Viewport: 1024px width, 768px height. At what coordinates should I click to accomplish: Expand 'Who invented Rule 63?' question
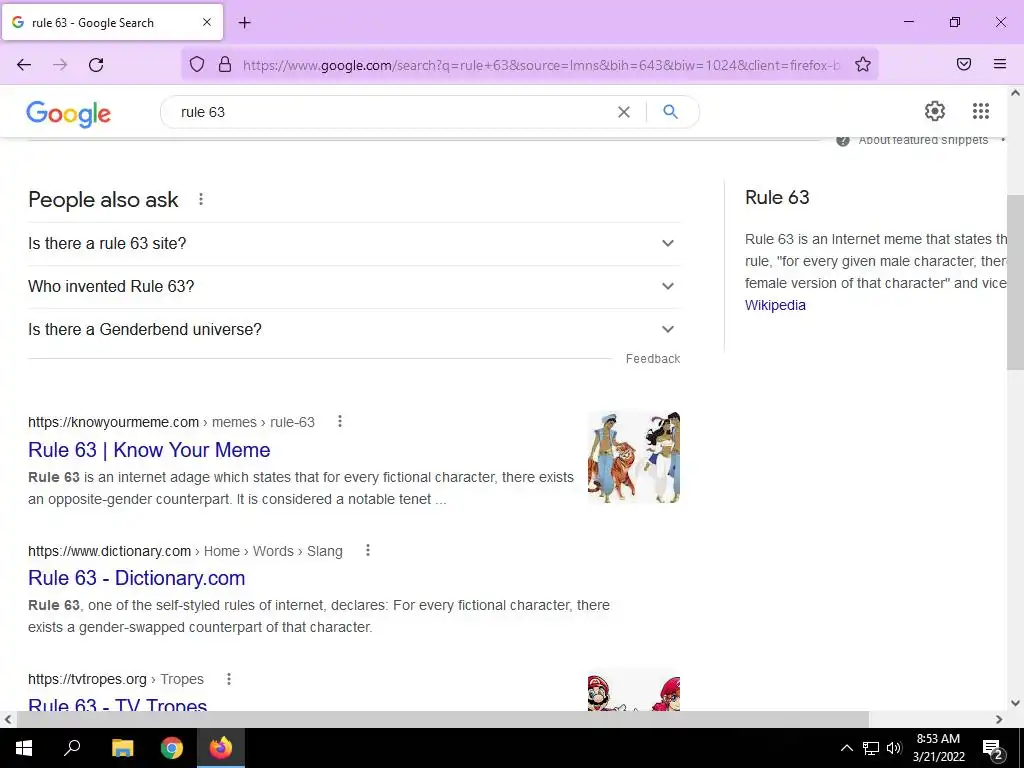354,287
